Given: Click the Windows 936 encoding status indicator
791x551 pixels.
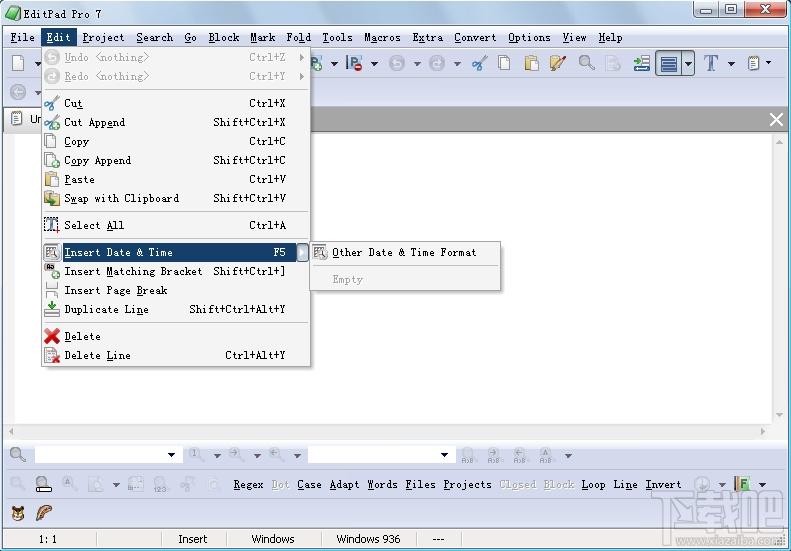Looking at the screenshot, I should click(x=368, y=539).
